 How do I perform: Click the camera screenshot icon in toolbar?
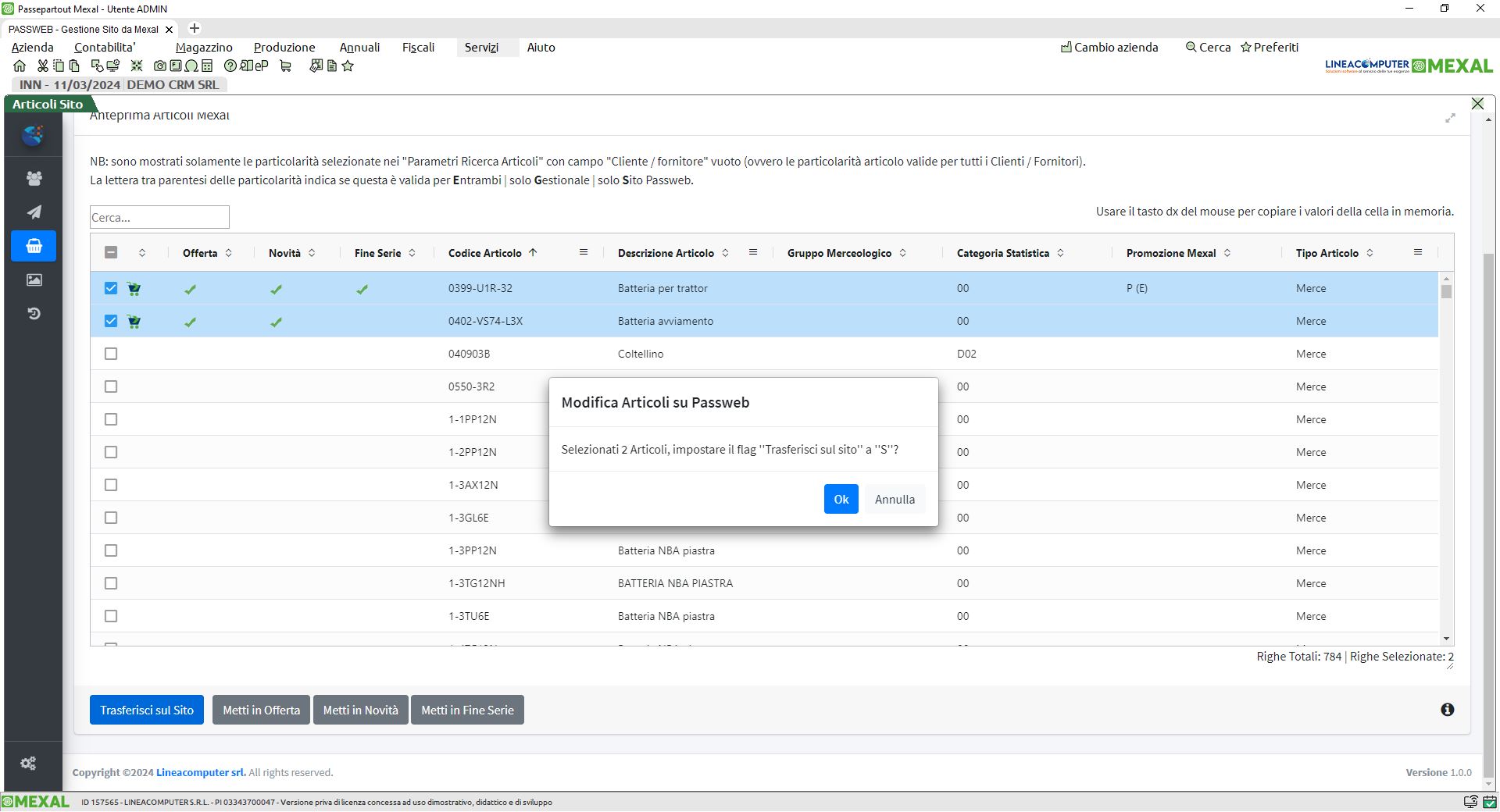160,66
